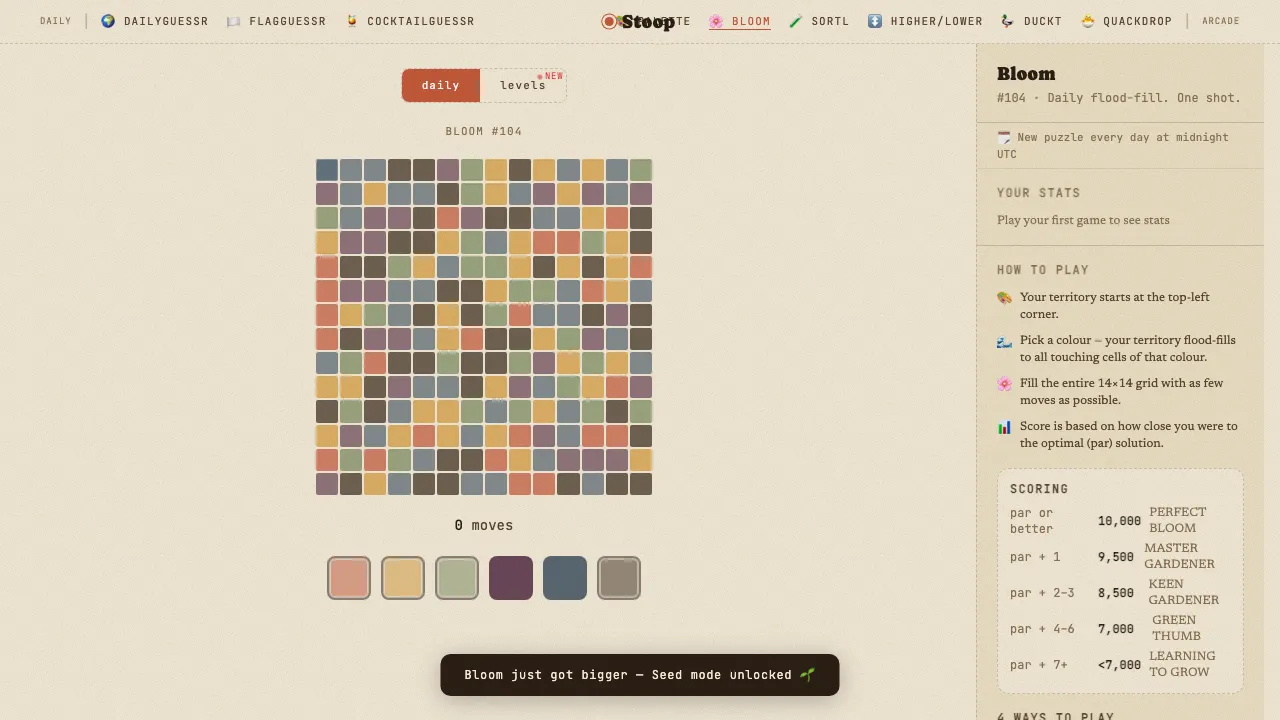Click the Daily nav label
The height and width of the screenshot is (720, 1280).
[56, 21]
